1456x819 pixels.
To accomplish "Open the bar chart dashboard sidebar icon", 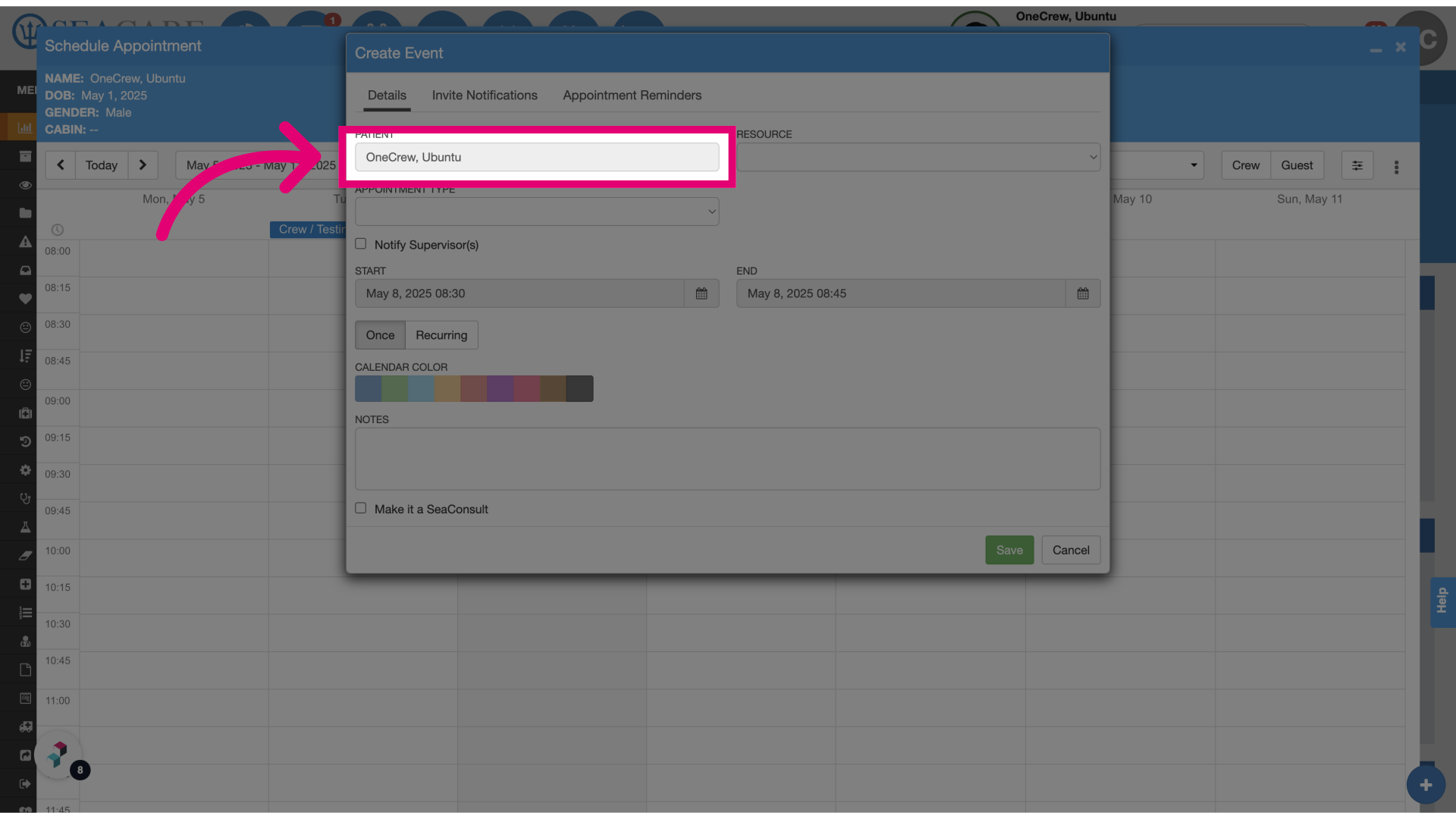I will [25, 127].
